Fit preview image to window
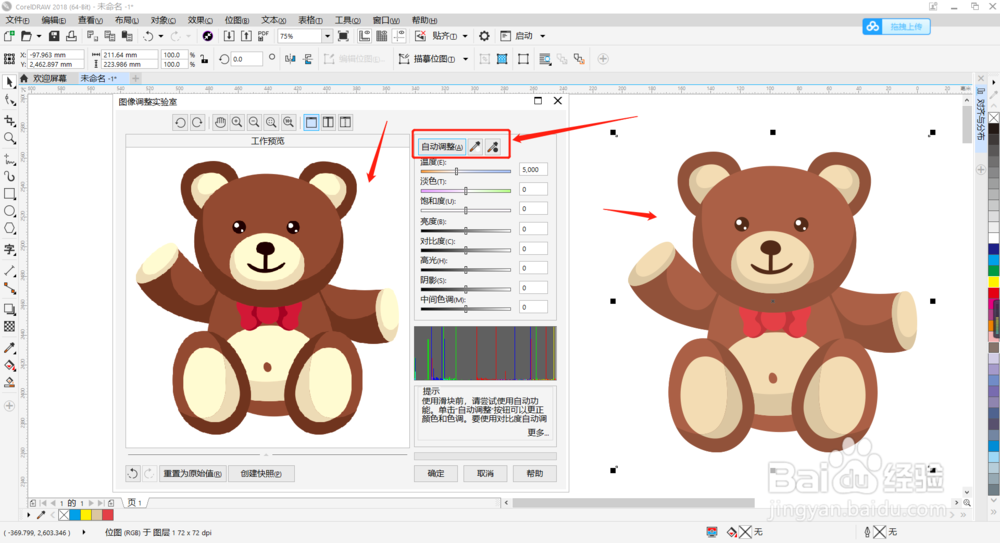 tap(272, 123)
